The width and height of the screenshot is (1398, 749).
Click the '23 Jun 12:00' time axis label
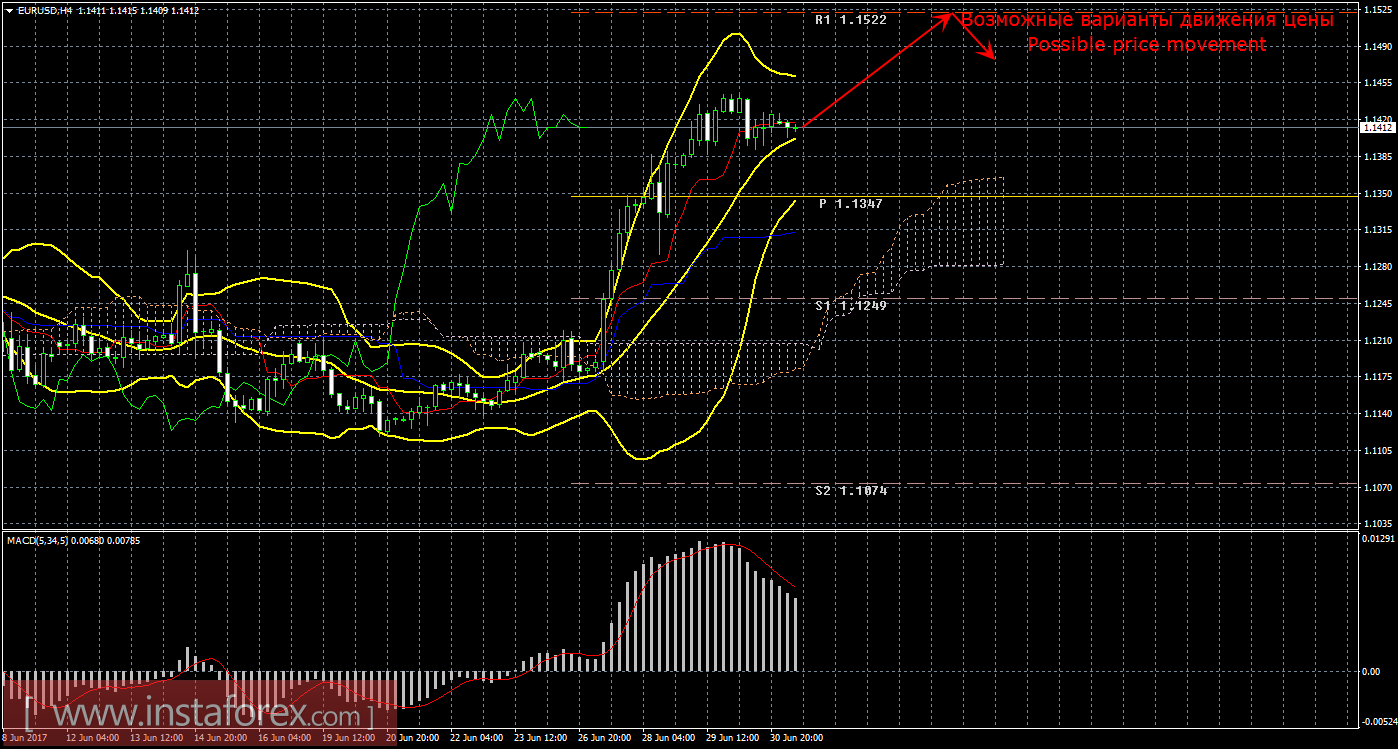541,739
